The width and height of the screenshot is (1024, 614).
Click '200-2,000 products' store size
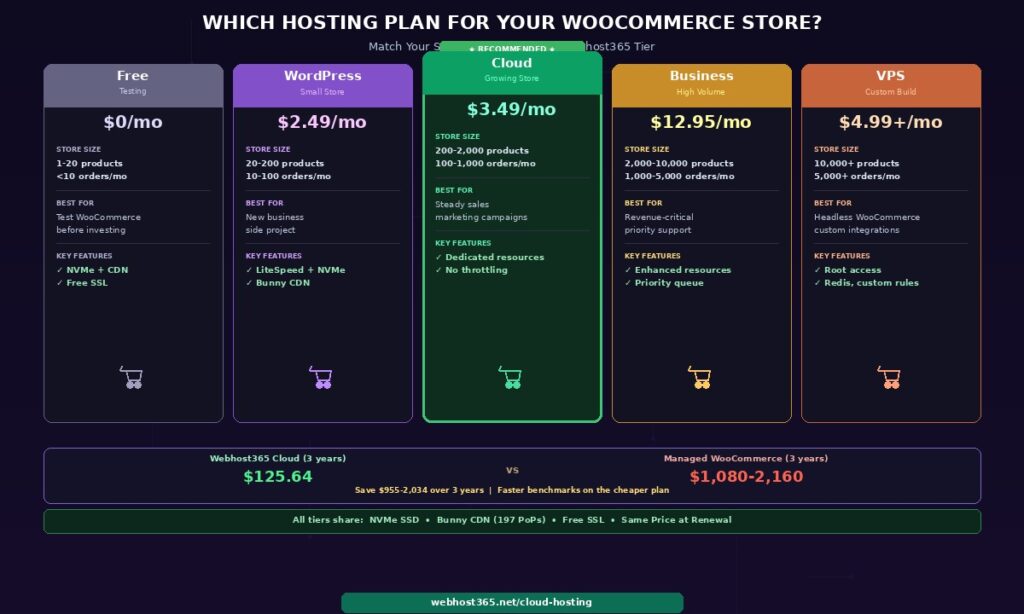point(482,150)
